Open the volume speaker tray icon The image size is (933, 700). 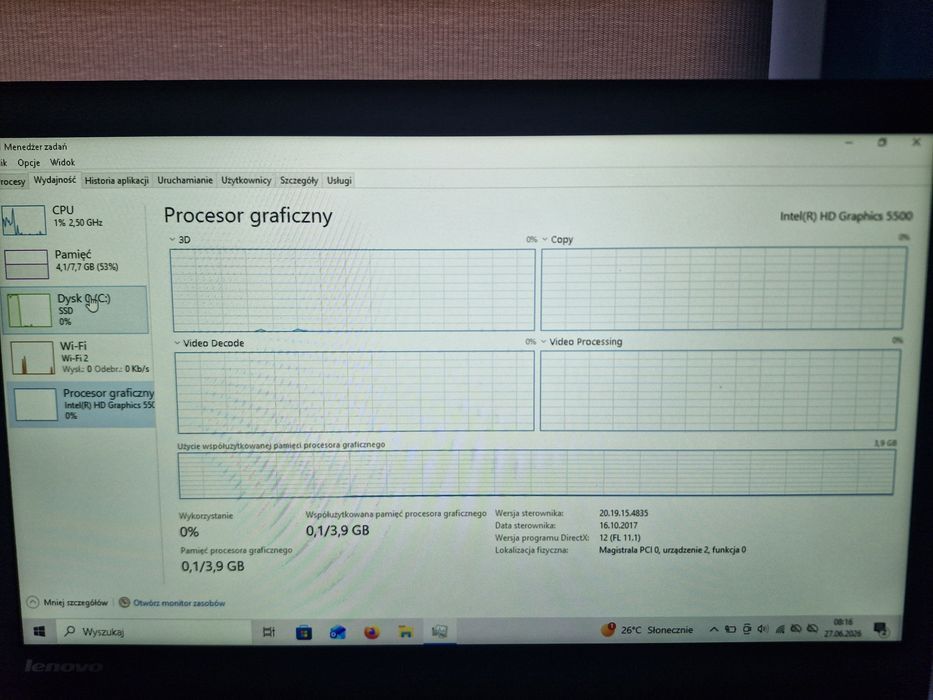(763, 629)
